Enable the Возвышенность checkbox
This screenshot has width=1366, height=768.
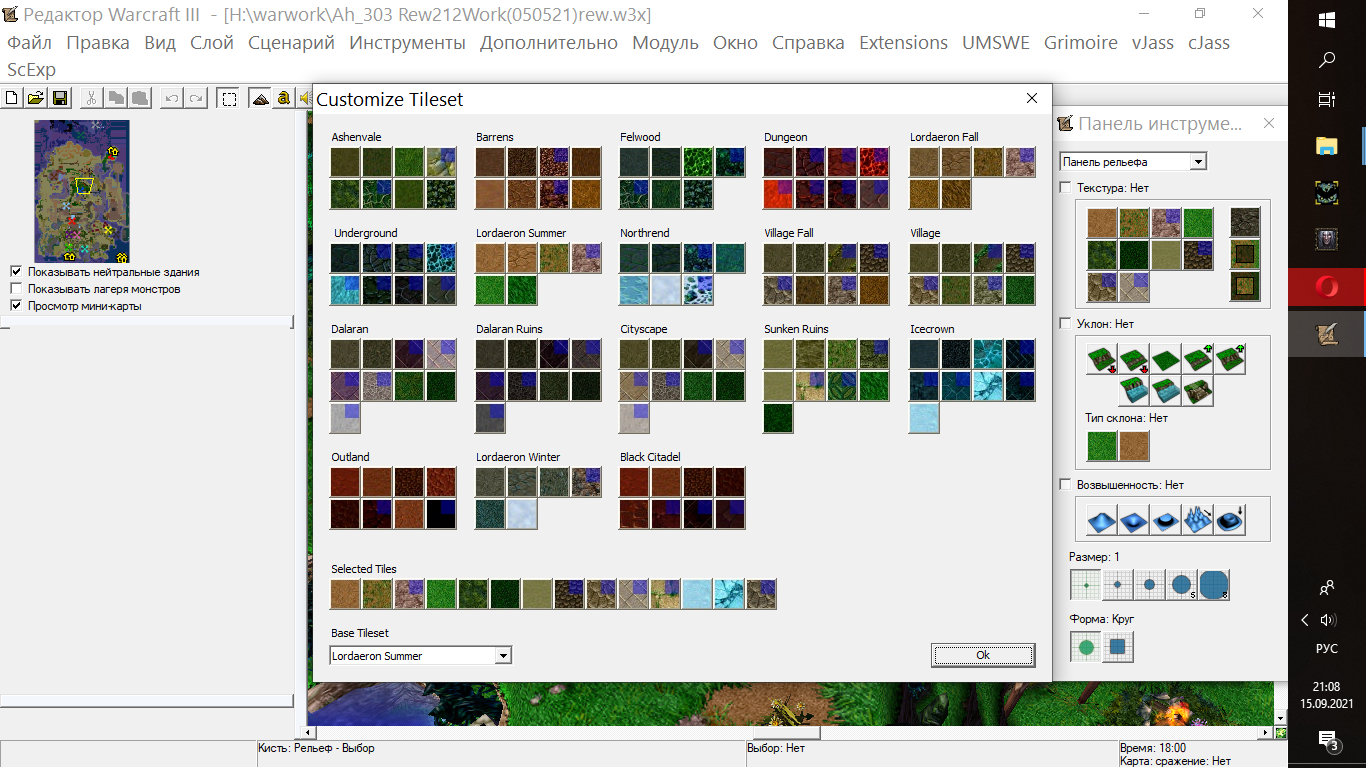pos(1065,484)
